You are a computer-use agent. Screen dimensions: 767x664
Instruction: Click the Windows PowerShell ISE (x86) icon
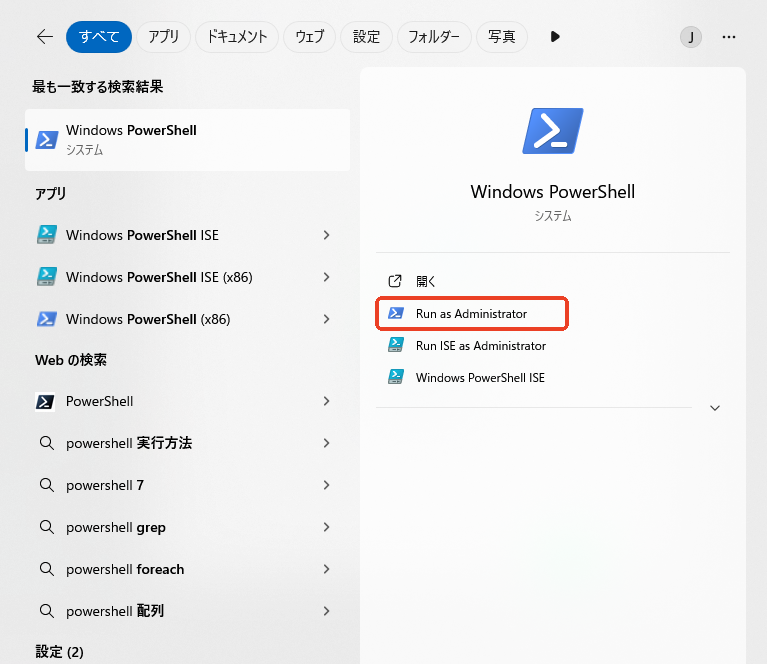47,277
